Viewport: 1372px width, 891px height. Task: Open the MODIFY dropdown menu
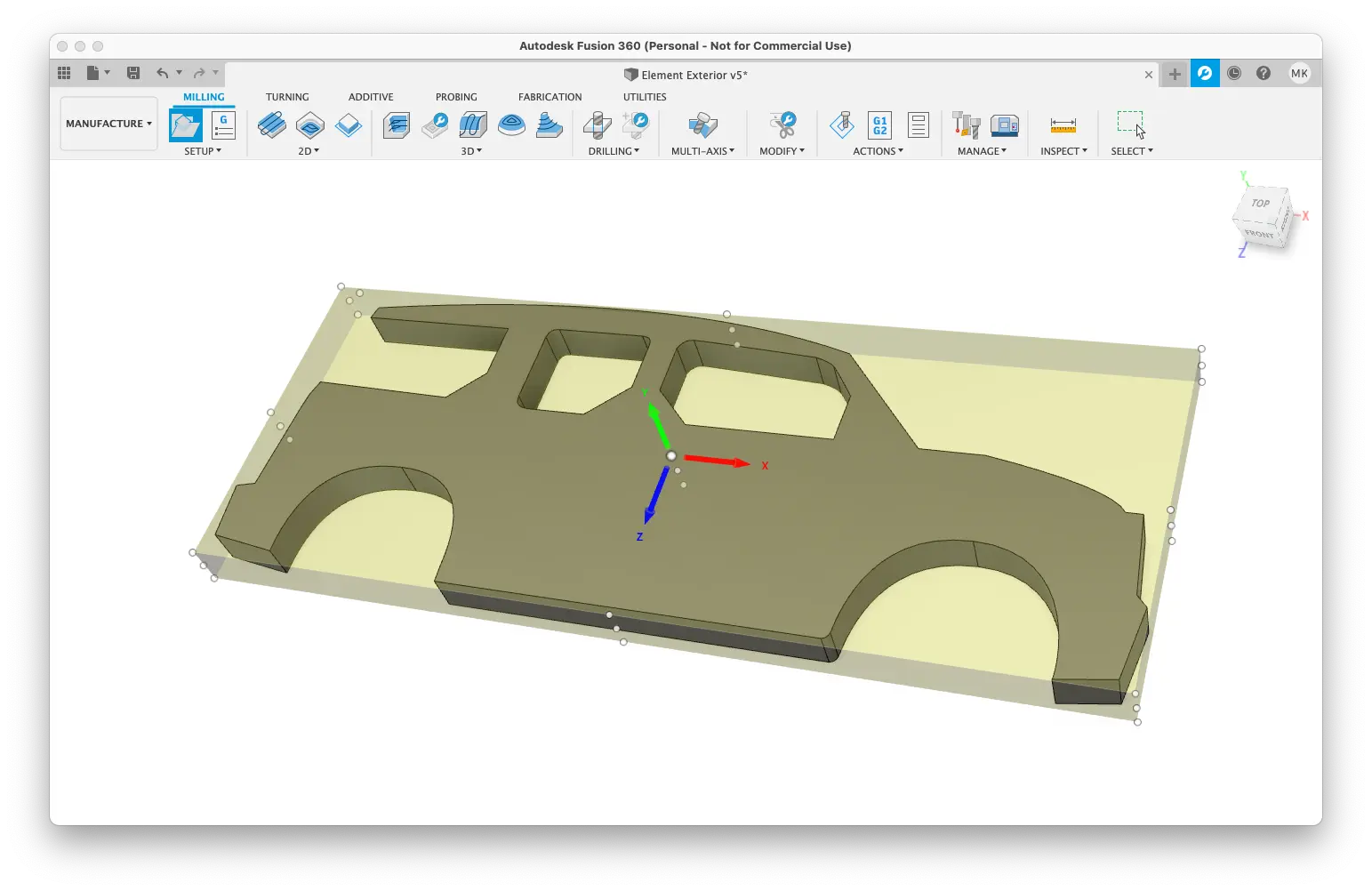tap(782, 151)
